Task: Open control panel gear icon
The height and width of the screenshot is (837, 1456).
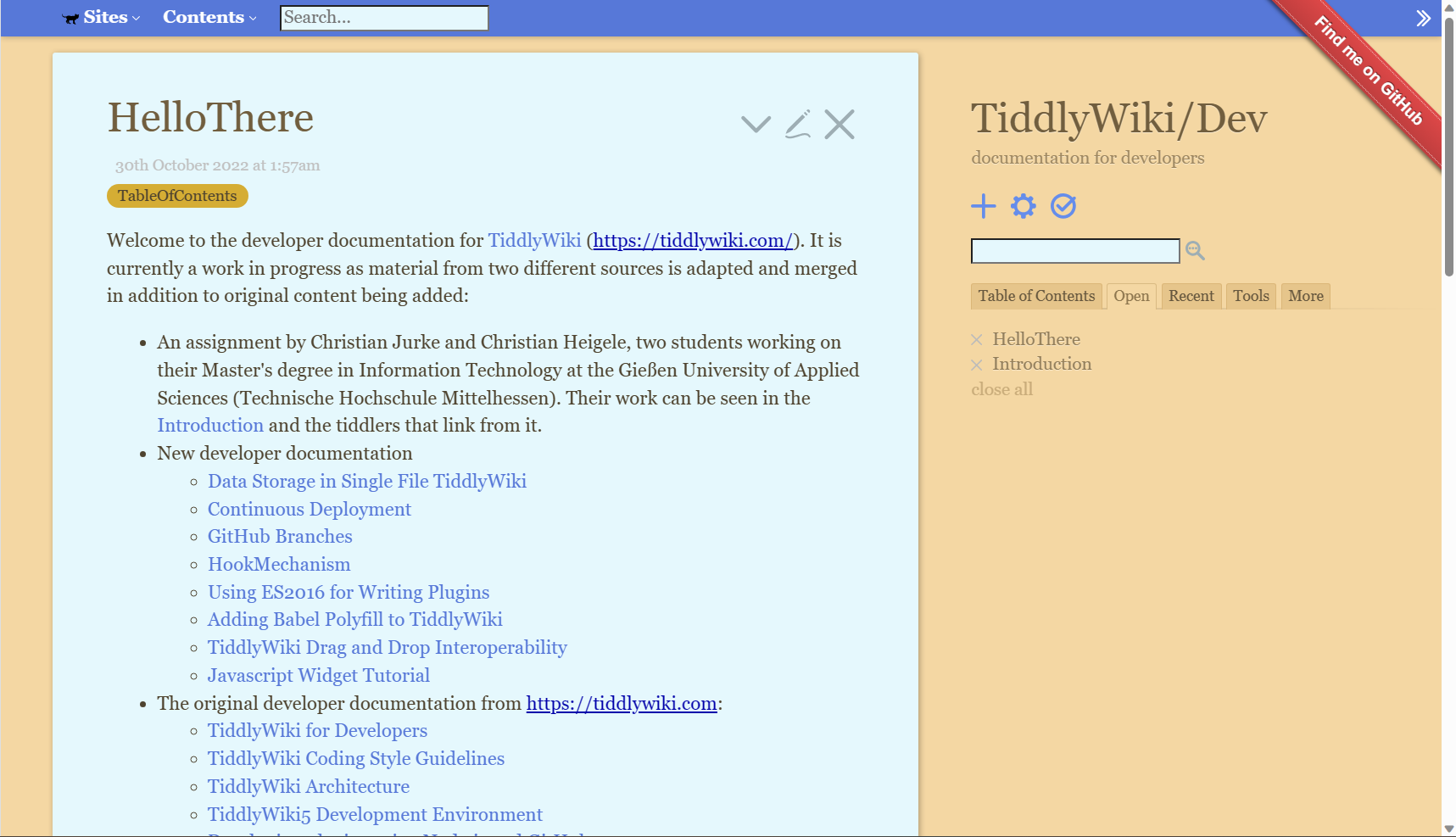Action: 1024,206
